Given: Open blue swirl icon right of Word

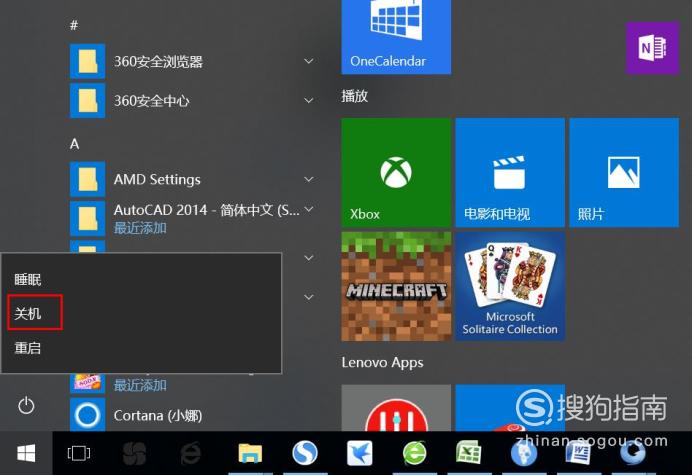Looking at the screenshot, I should pyautogui.click(x=633, y=453).
